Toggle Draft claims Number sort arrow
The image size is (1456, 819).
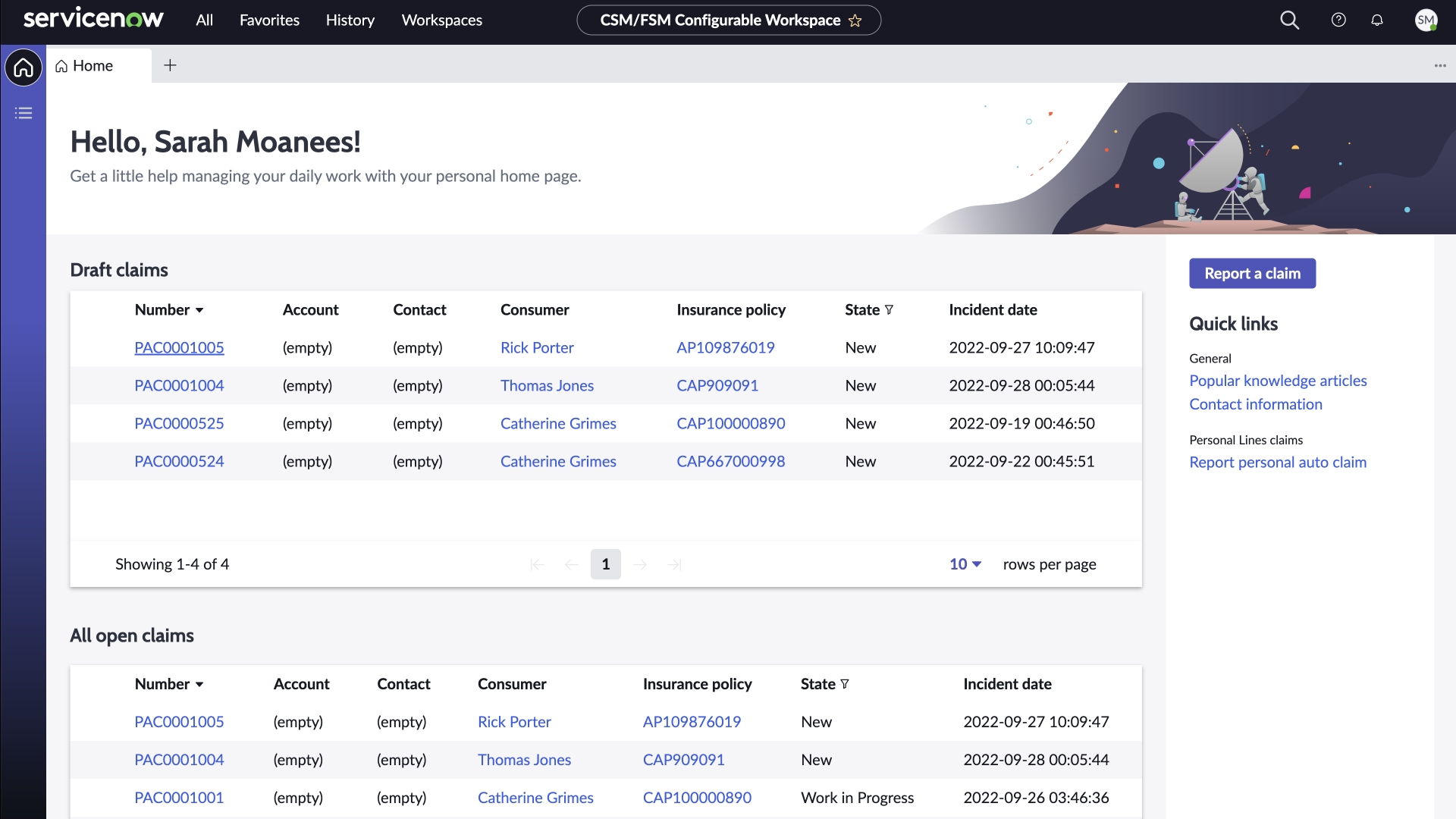[x=199, y=310]
